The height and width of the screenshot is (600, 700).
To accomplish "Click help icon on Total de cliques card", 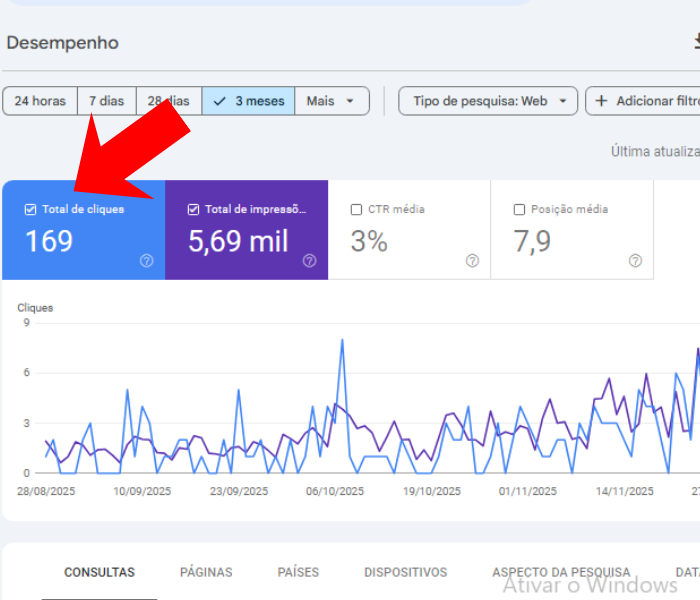I will click(147, 261).
